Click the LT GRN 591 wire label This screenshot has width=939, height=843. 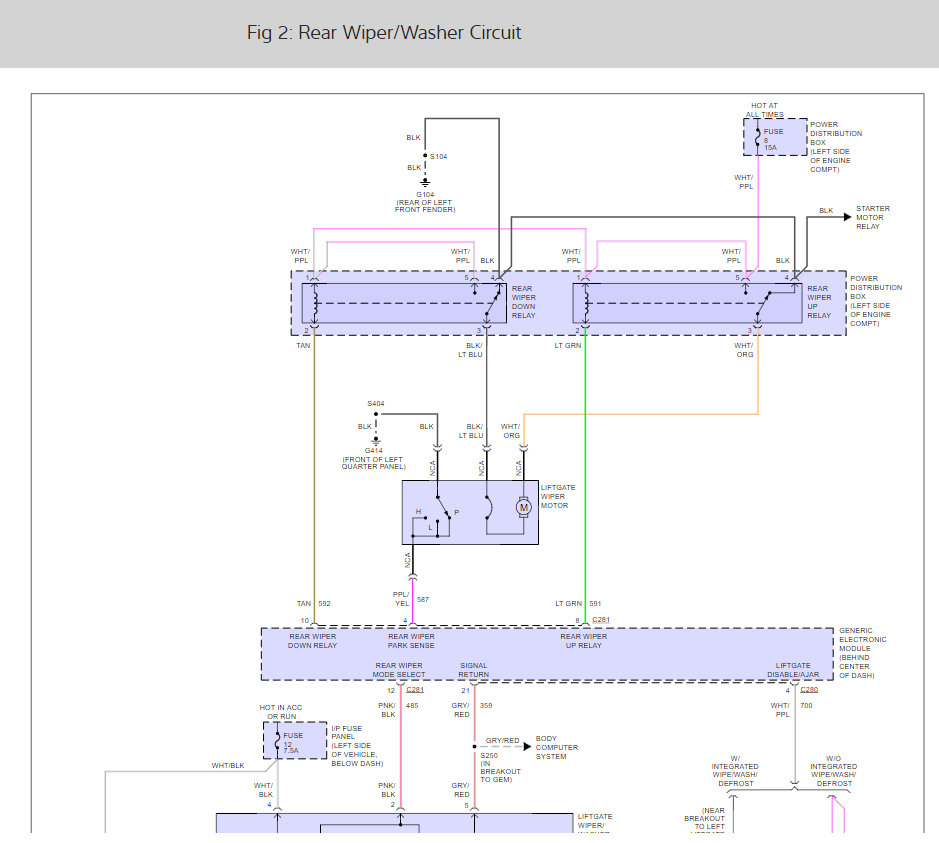[580, 604]
